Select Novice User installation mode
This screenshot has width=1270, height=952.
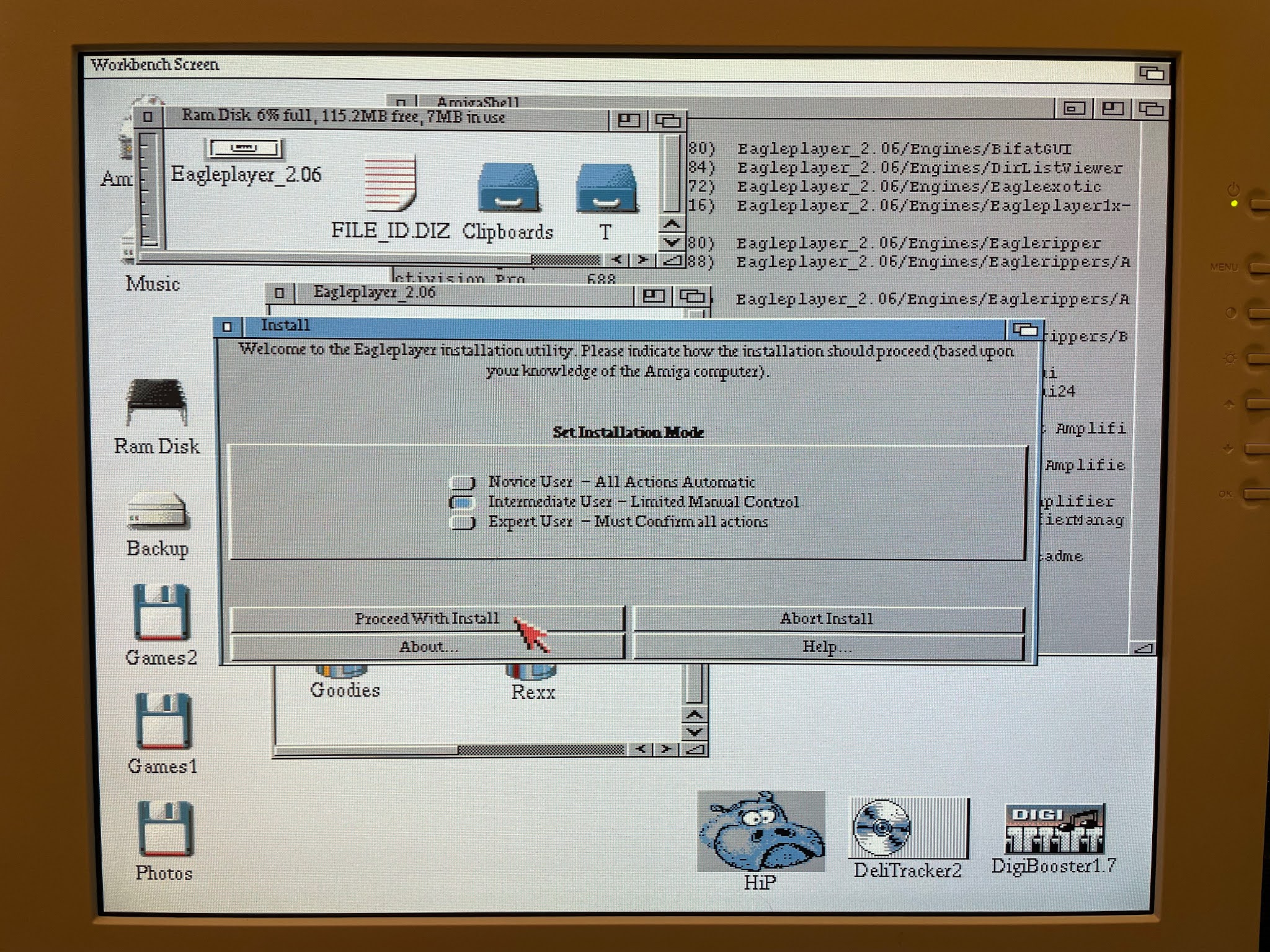(x=463, y=482)
